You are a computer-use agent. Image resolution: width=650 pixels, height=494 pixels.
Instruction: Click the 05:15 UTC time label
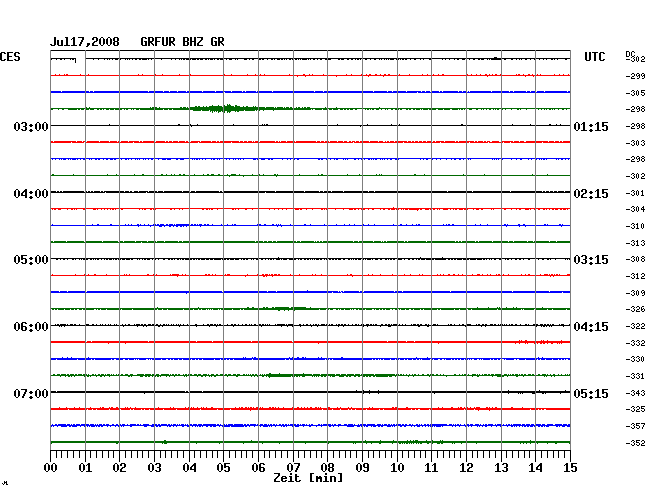(x=591, y=394)
